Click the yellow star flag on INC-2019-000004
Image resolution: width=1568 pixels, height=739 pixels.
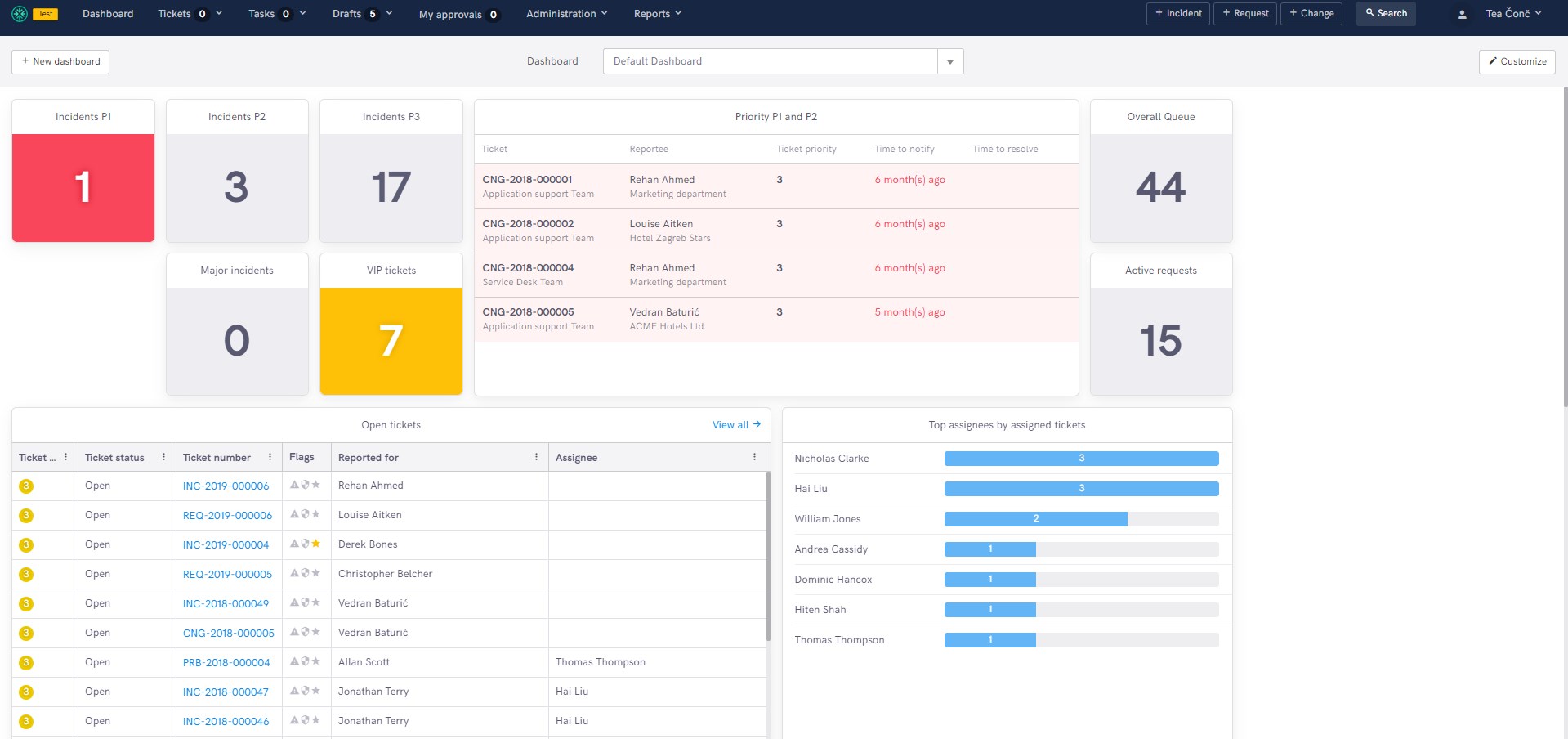(315, 544)
